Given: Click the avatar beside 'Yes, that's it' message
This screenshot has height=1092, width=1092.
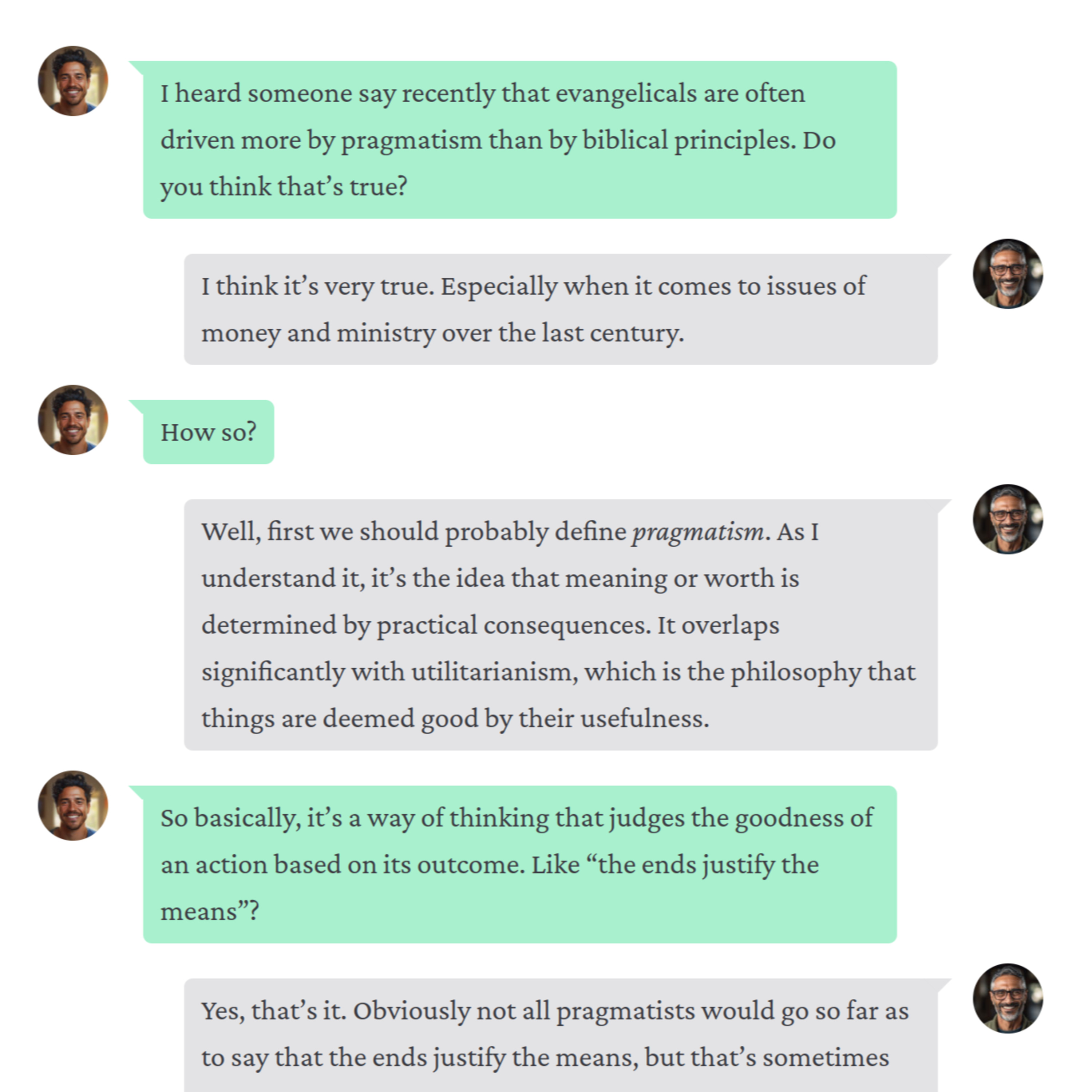Looking at the screenshot, I should click(x=1008, y=999).
